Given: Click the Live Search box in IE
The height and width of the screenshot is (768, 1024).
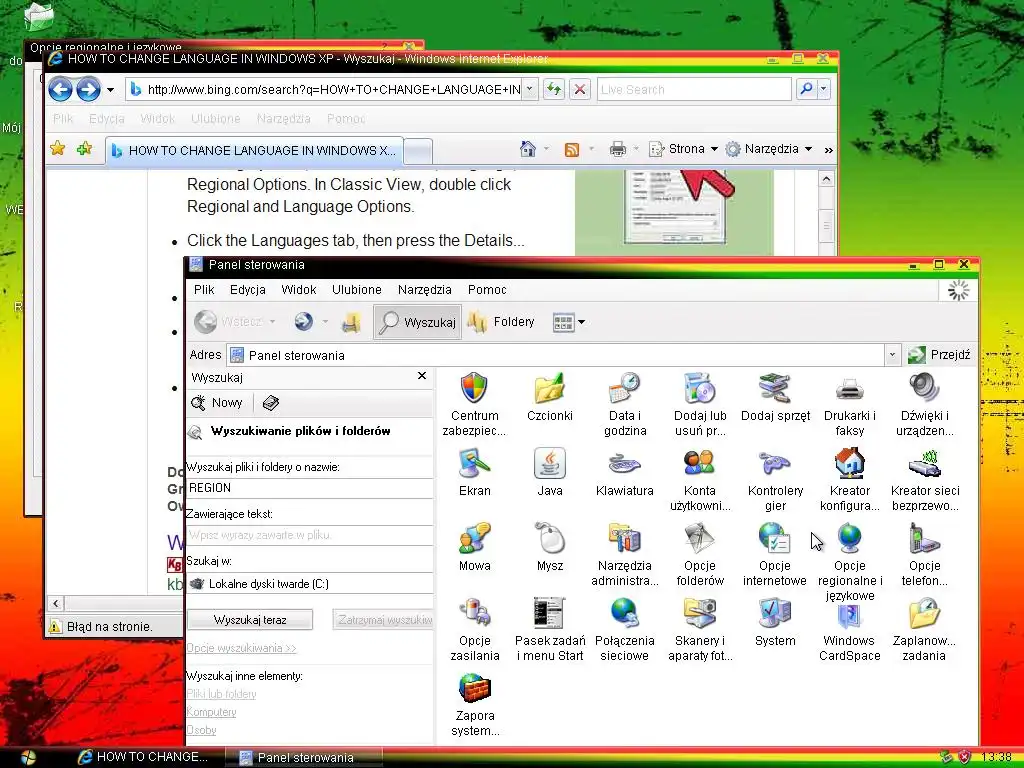Looking at the screenshot, I should [x=694, y=89].
